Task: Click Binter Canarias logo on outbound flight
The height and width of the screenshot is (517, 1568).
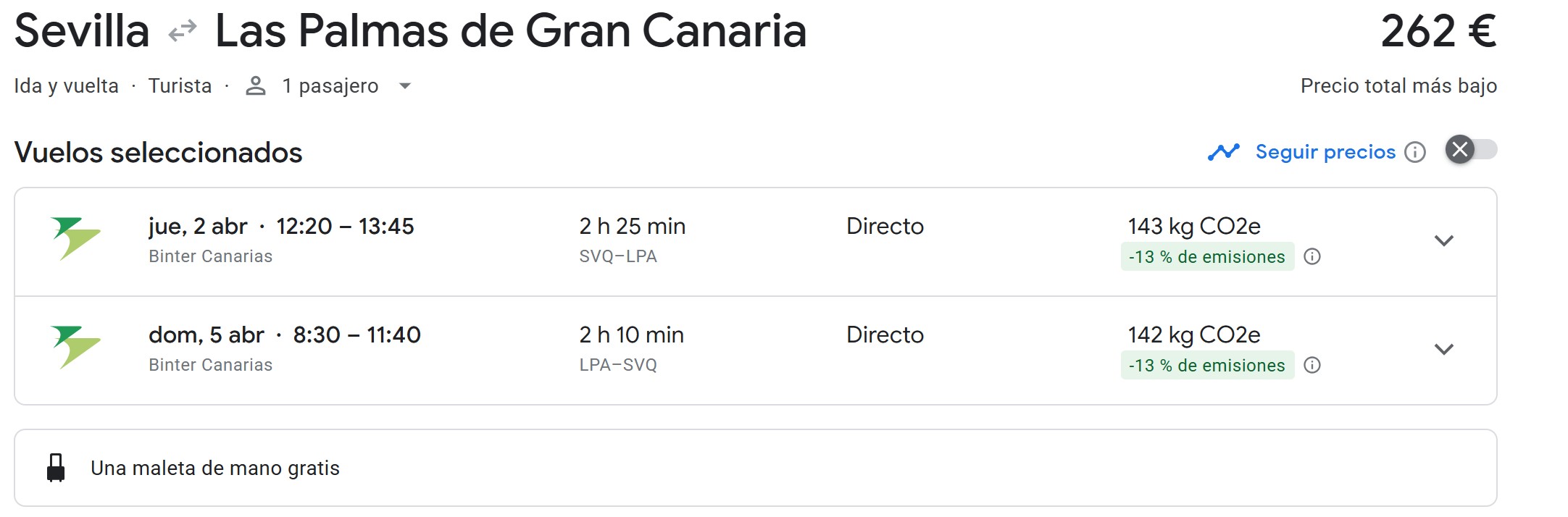Action: (x=75, y=238)
